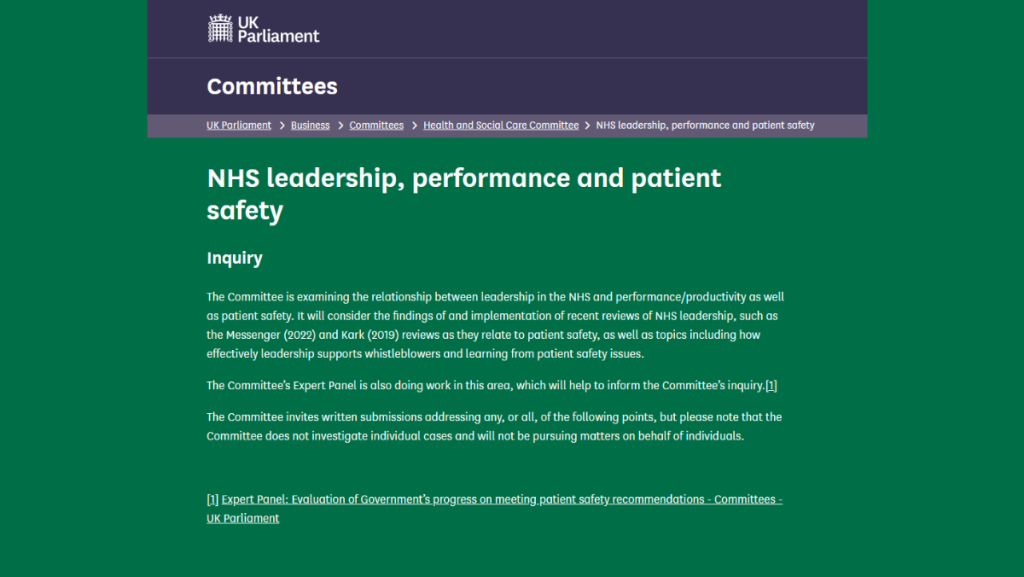Click the chevron after the Business breadcrumb
Viewport: 1024px width, 577px height.
(x=340, y=126)
